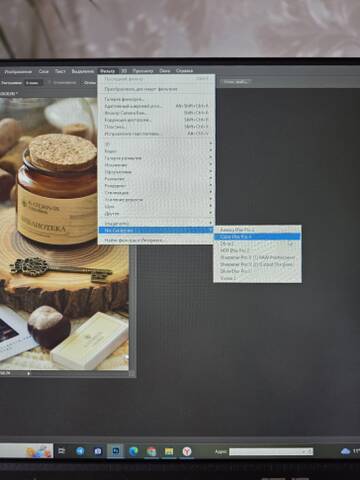Screen dimensions: 360x480
Task: Switch to Photoshop taskbar icon
Action: (x=115, y=451)
